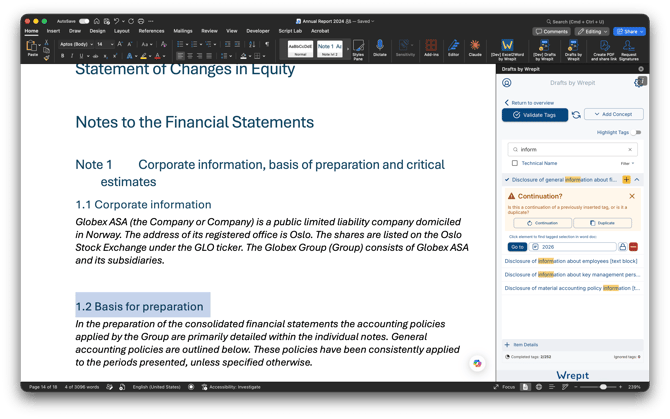Center align the paragraph
The height and width of the screenshot is (419, 670).
[190, 56]
